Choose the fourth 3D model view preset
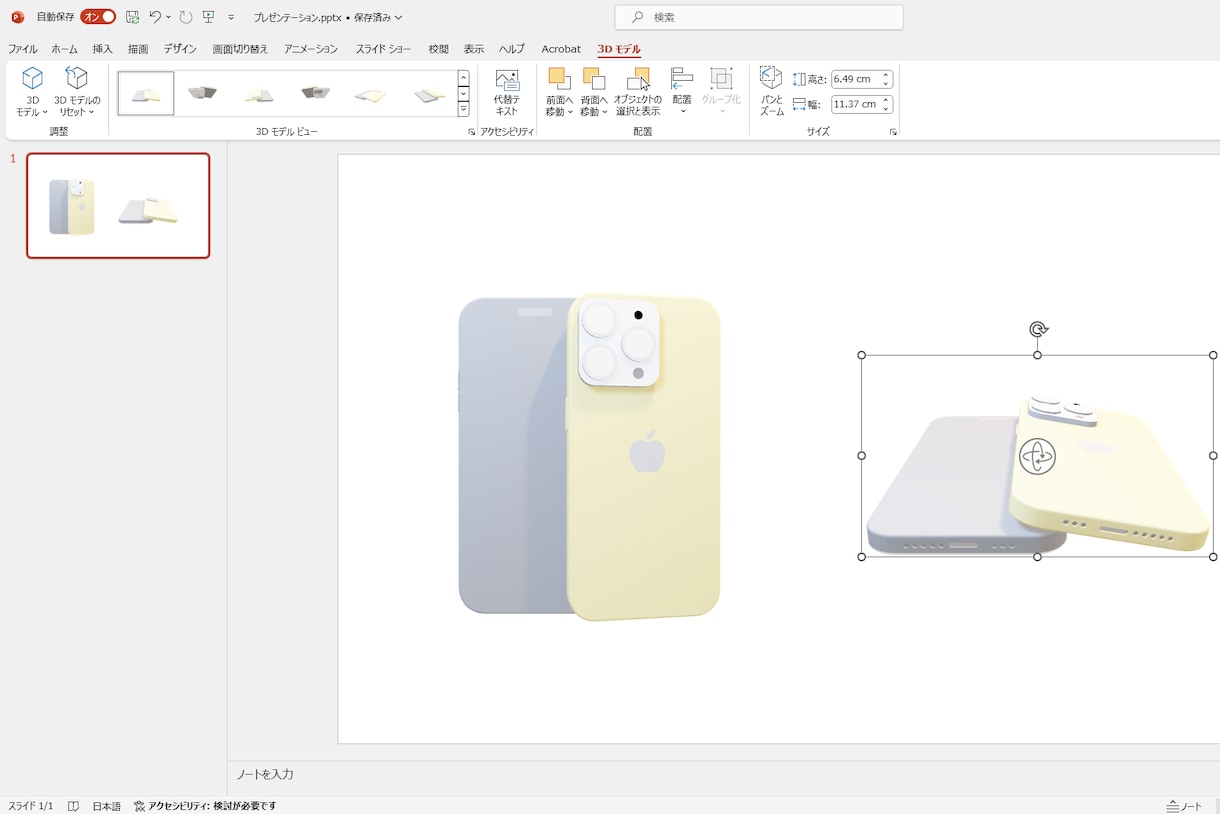Screen dimensions: 1220x814 pos(316,93)
